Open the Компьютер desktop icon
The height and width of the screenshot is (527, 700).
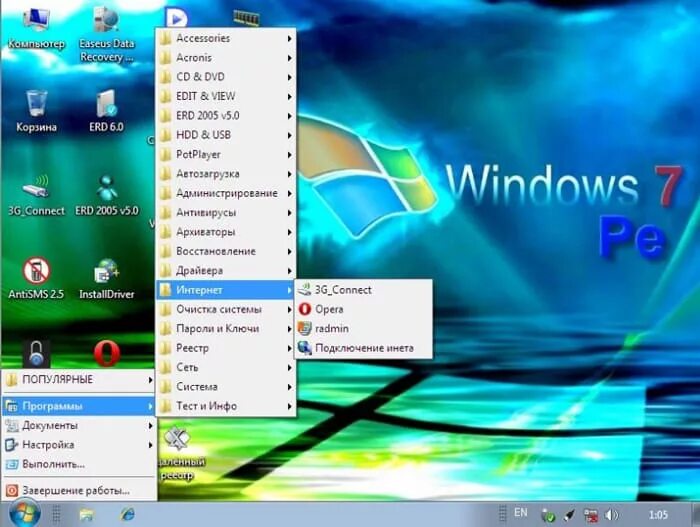(x=36, y=29)
